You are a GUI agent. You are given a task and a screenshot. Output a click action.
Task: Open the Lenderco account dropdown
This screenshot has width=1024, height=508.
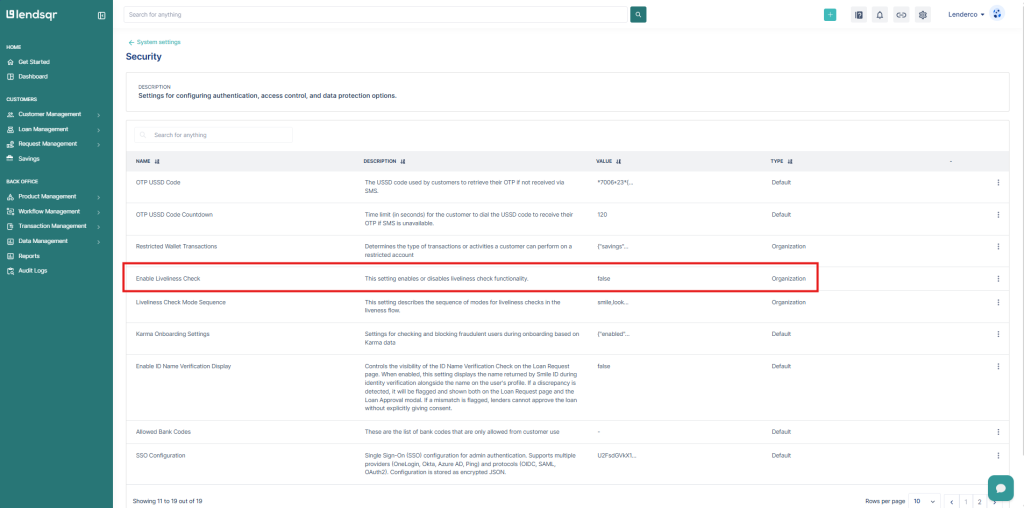click(x=966, y=15)
